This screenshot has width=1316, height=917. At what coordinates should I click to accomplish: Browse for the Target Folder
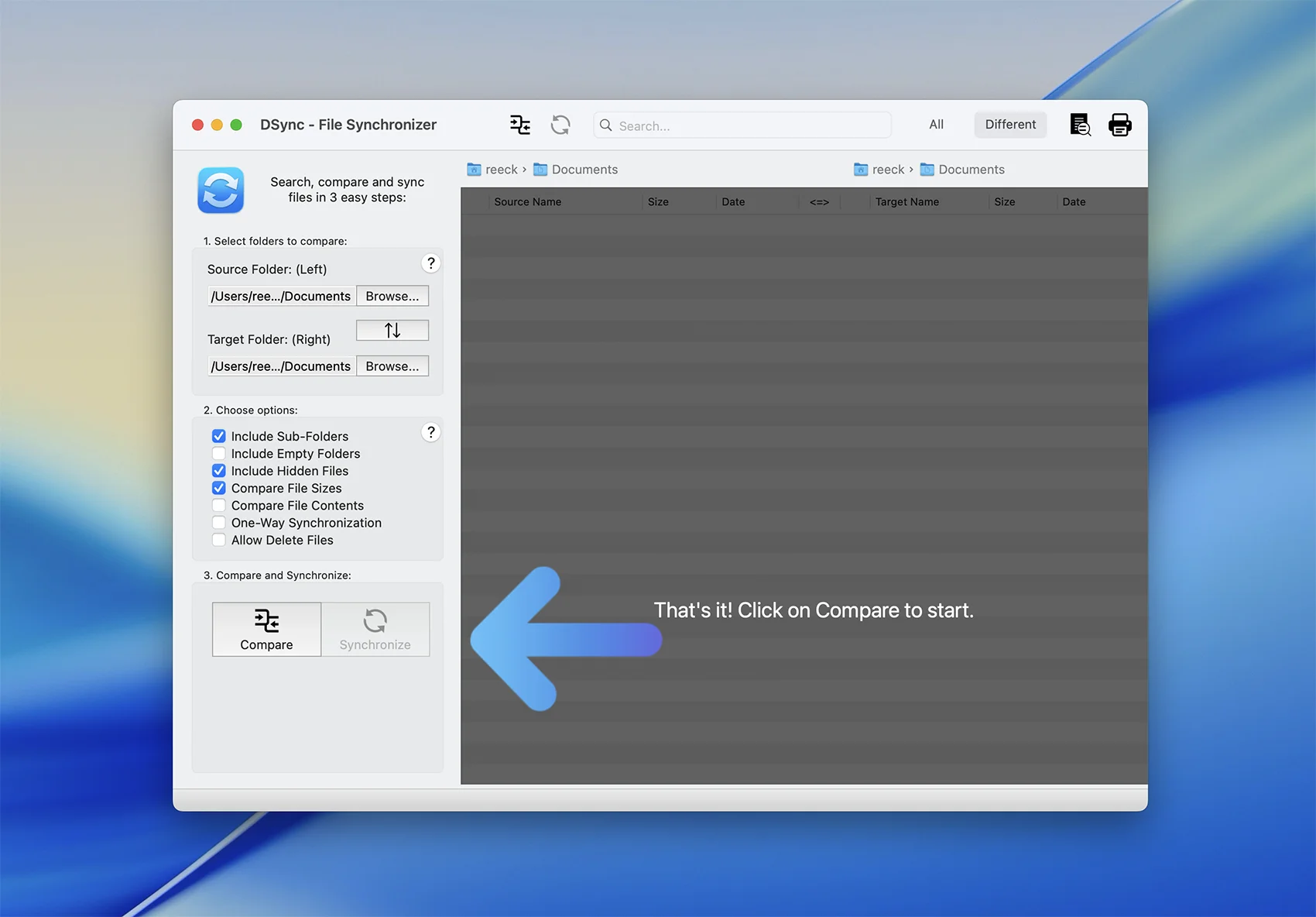(392, 366)
